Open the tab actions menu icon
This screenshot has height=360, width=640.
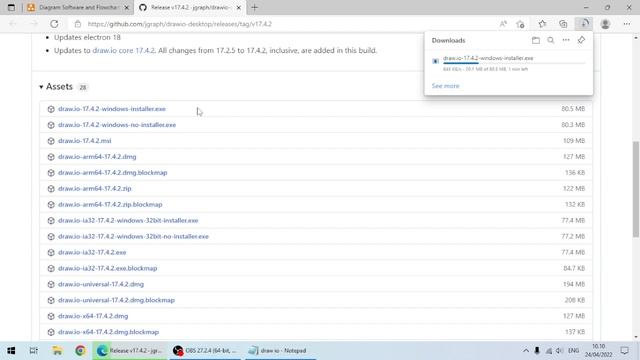click(11, 7)
